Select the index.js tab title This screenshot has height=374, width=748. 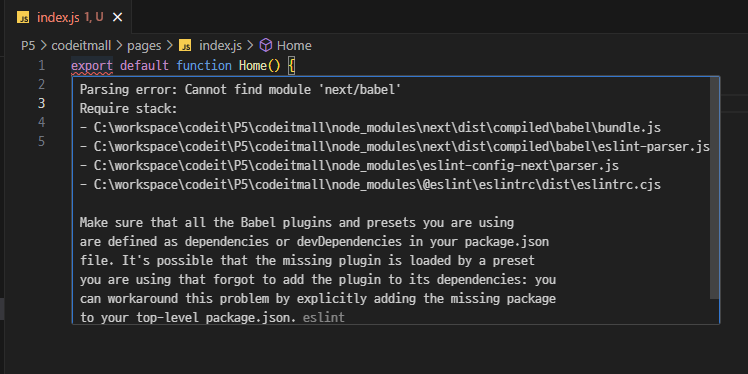click(x=58, y=18)
